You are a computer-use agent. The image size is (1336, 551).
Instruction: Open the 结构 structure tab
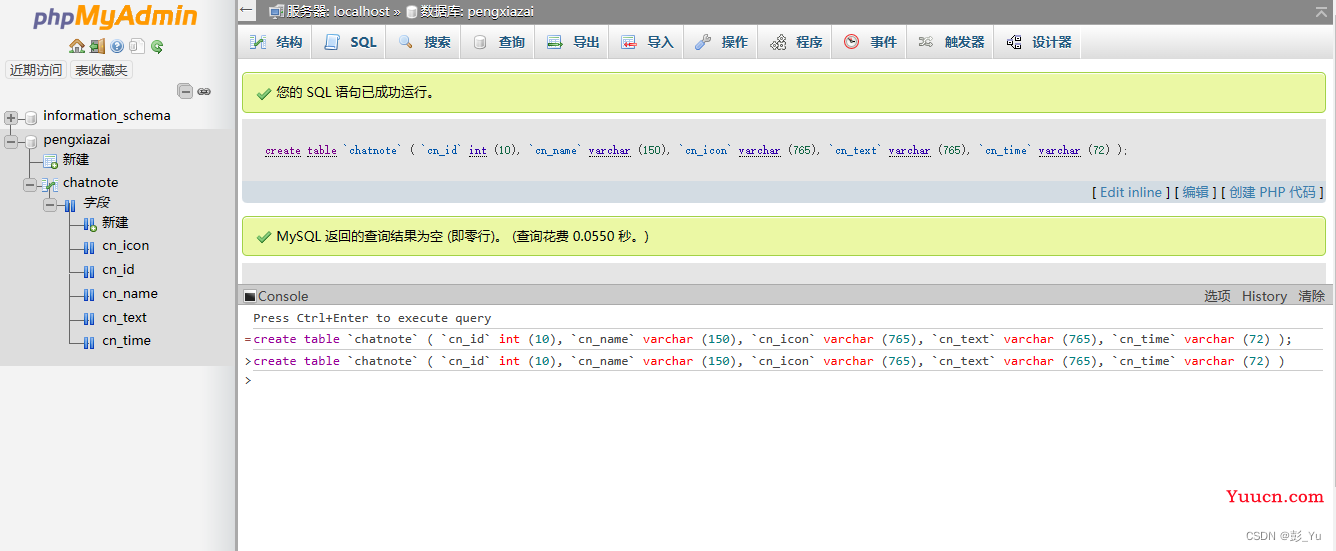(x=276, y=42)
